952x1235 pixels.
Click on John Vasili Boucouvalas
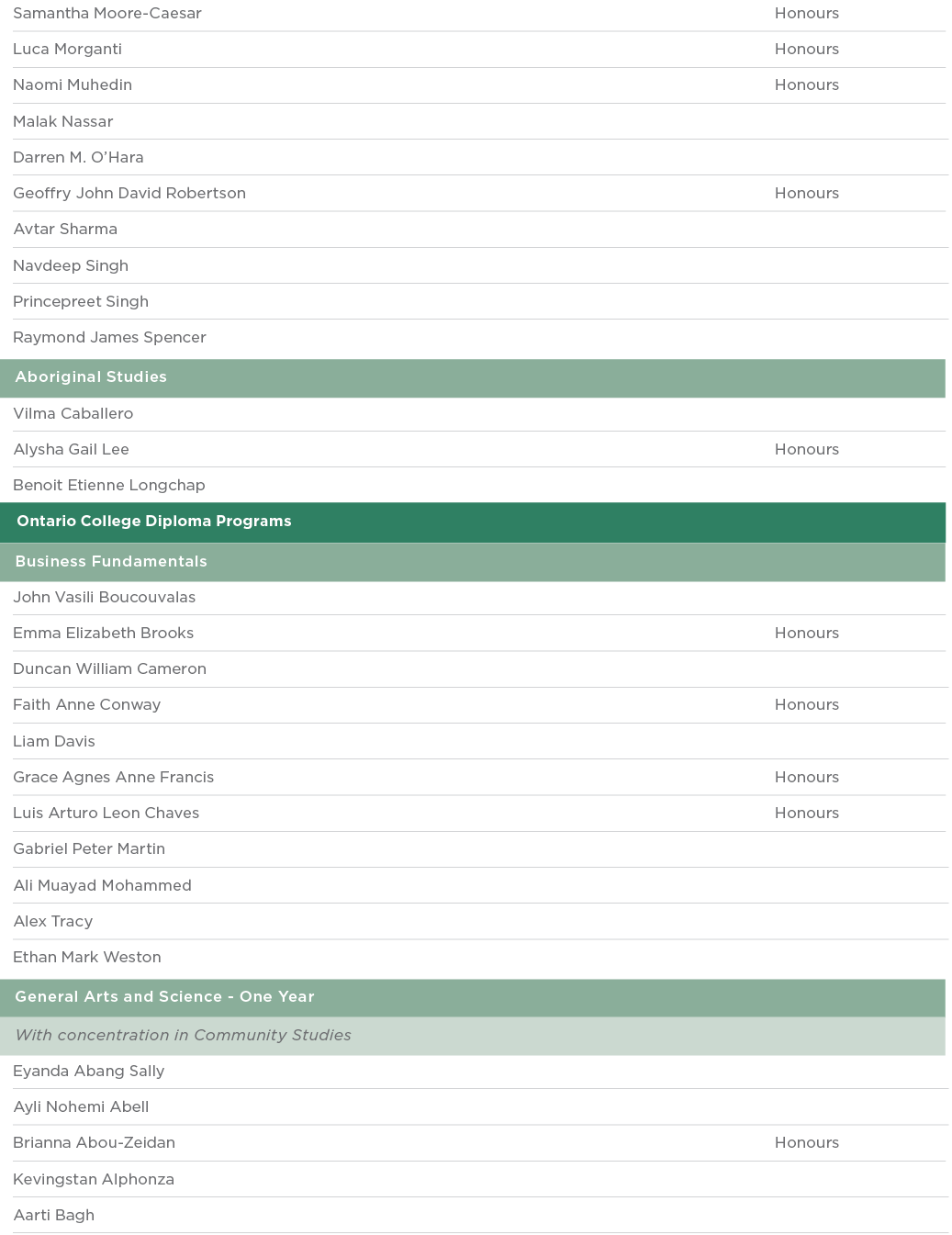[105, 598]
